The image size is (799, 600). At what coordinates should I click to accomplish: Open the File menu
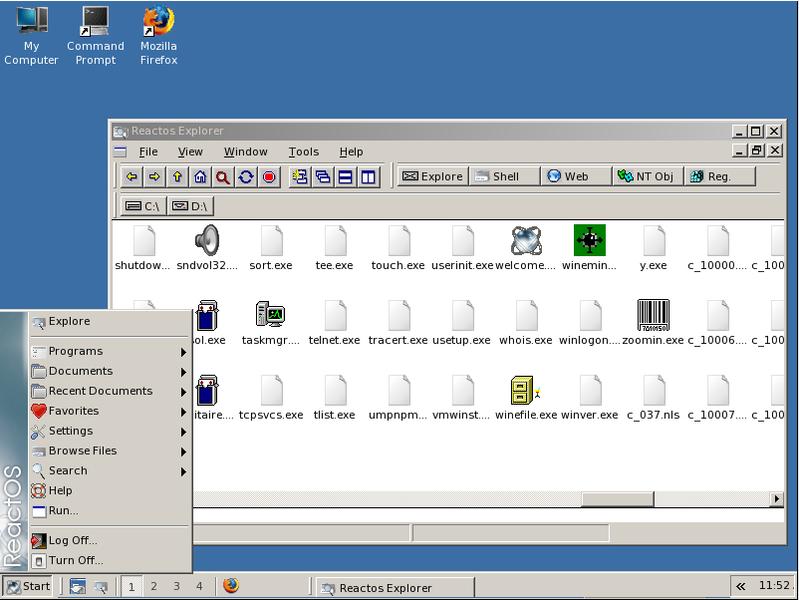(x=148, y=152)
